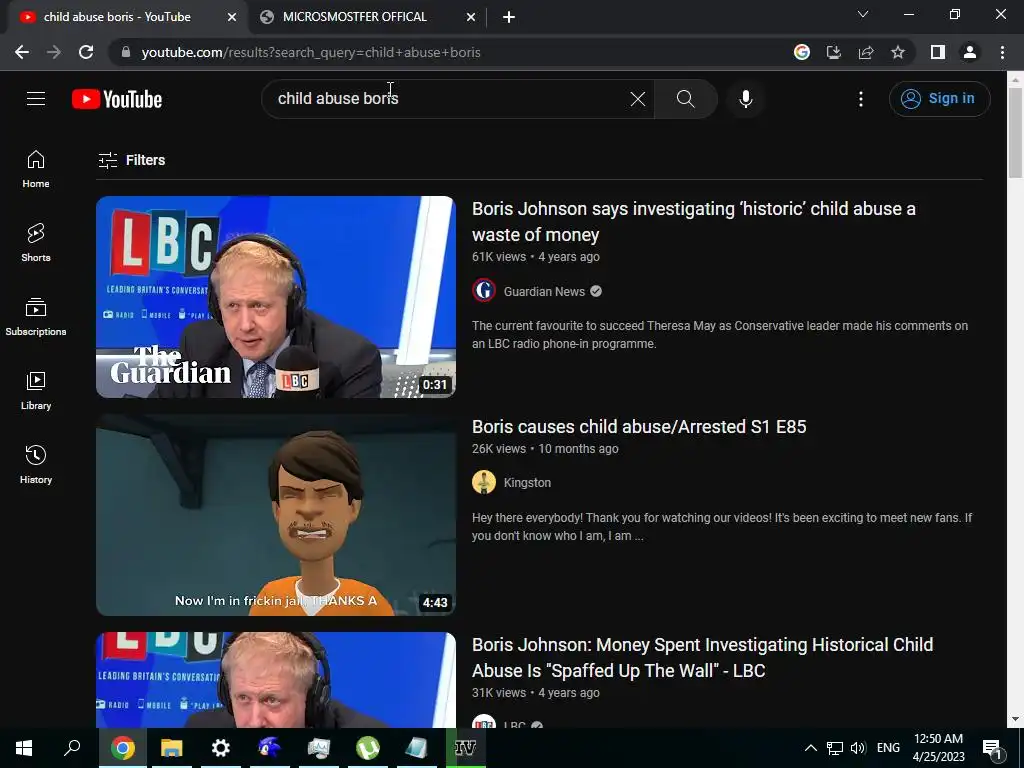Open 'historic child abuse waste of money' title
Viewport: 1024px width, 768px height.
tap(694, 221)
